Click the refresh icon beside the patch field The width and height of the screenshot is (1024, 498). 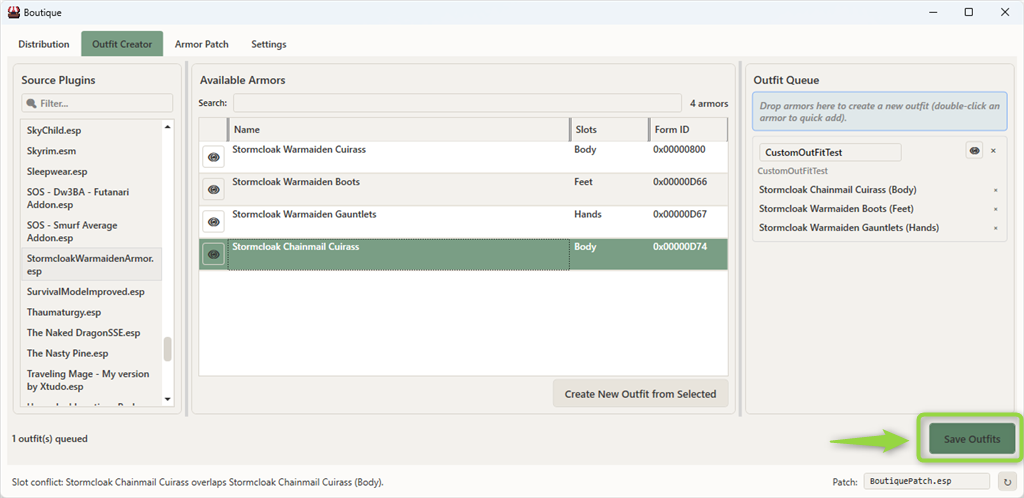point(1008,481)
